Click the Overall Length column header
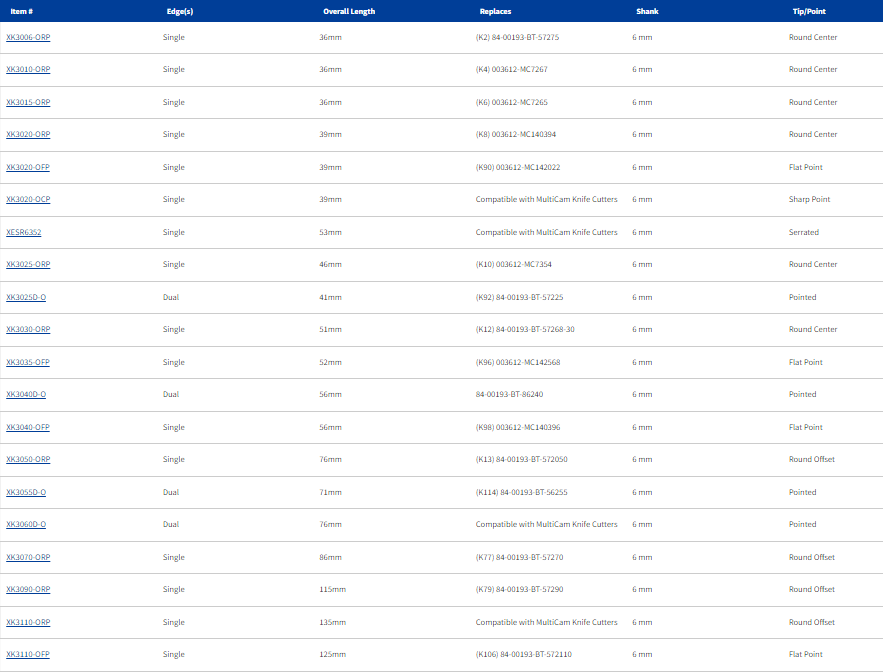 pyautogui.click(x=349, y=11)
